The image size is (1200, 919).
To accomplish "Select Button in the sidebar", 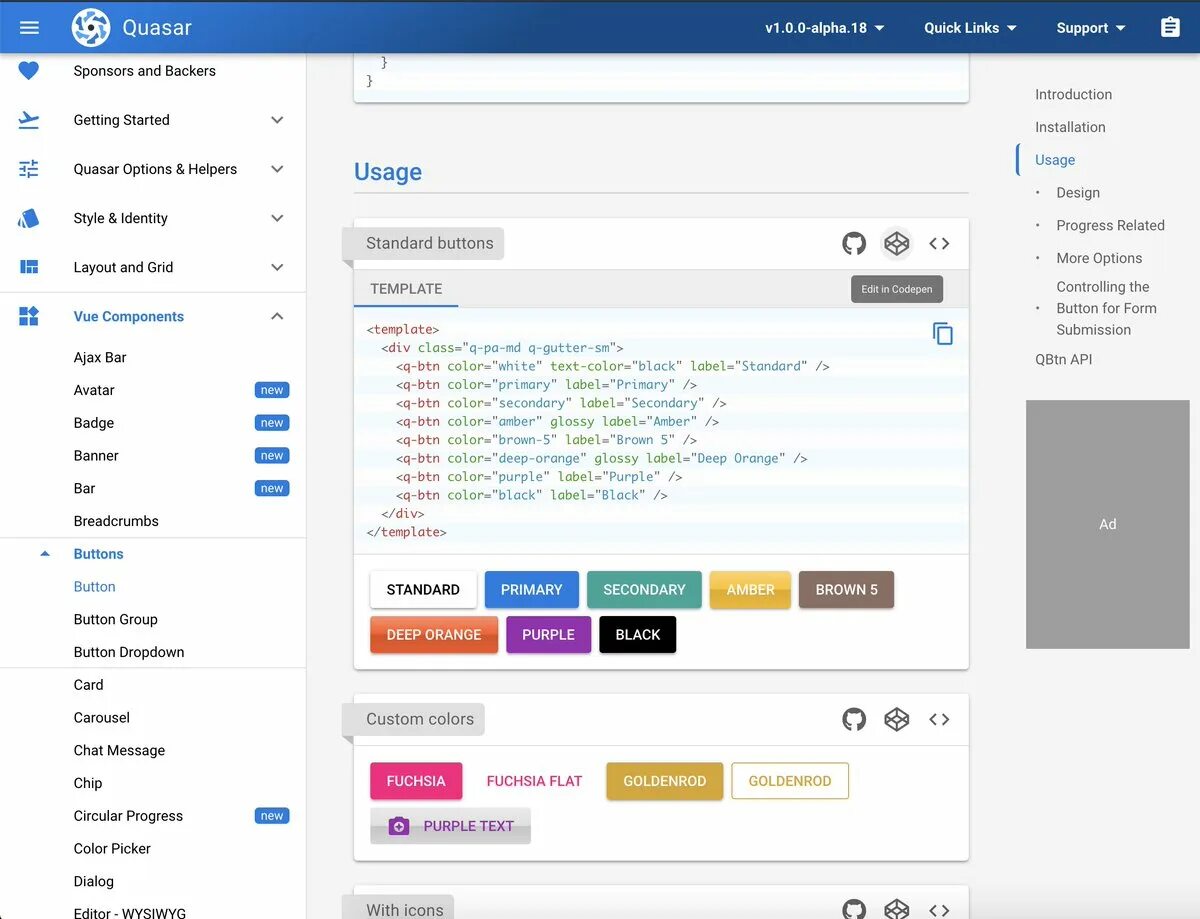I will point(95,586).
